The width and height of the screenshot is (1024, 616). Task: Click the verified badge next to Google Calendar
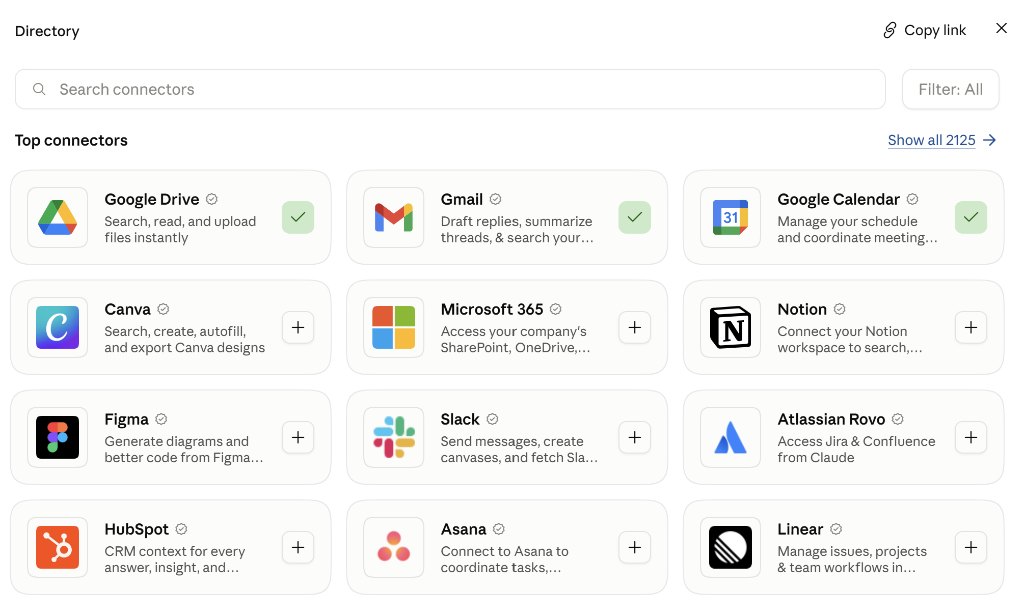coord(912,199)
